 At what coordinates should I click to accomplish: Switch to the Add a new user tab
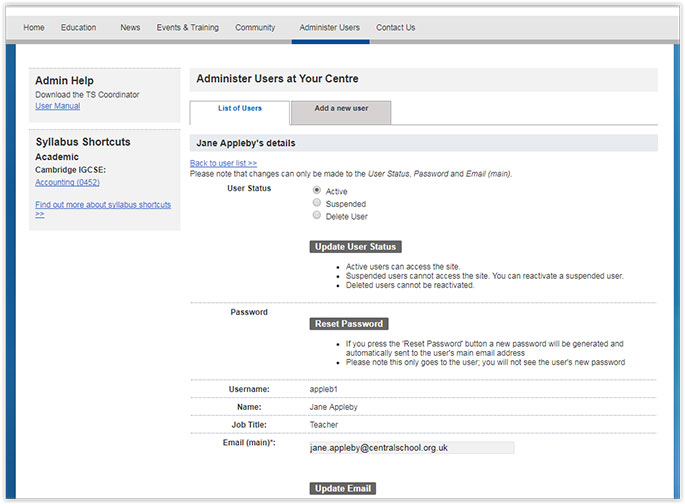[341, 108]
